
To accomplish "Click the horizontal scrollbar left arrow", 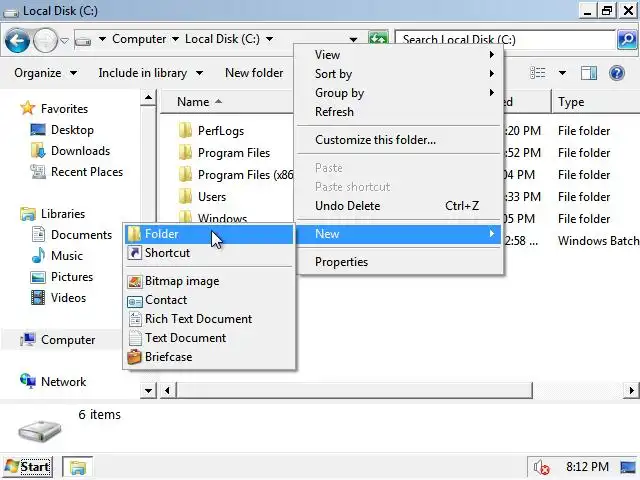I will coord(167,391).
